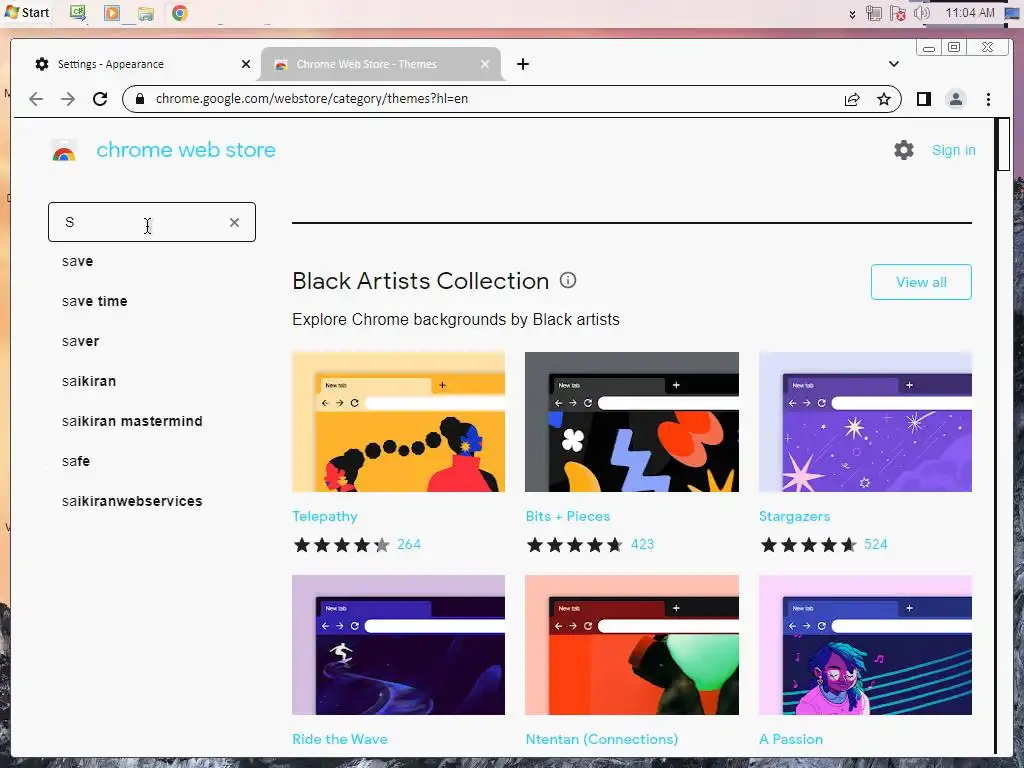
Task: Click Telepathy's 264 rating count
Action: tap(409, 545)
